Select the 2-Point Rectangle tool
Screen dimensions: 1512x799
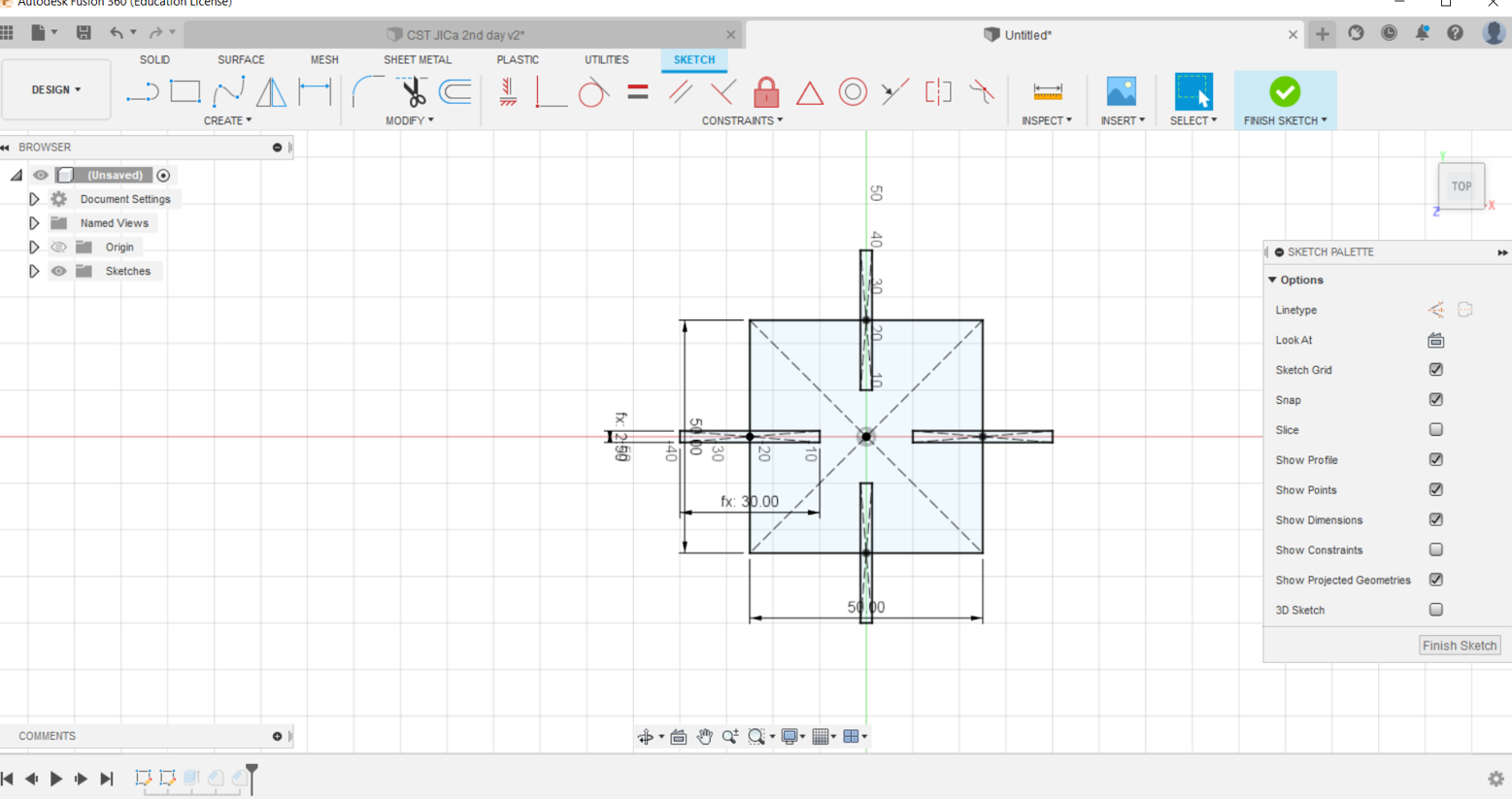(185, 91)
